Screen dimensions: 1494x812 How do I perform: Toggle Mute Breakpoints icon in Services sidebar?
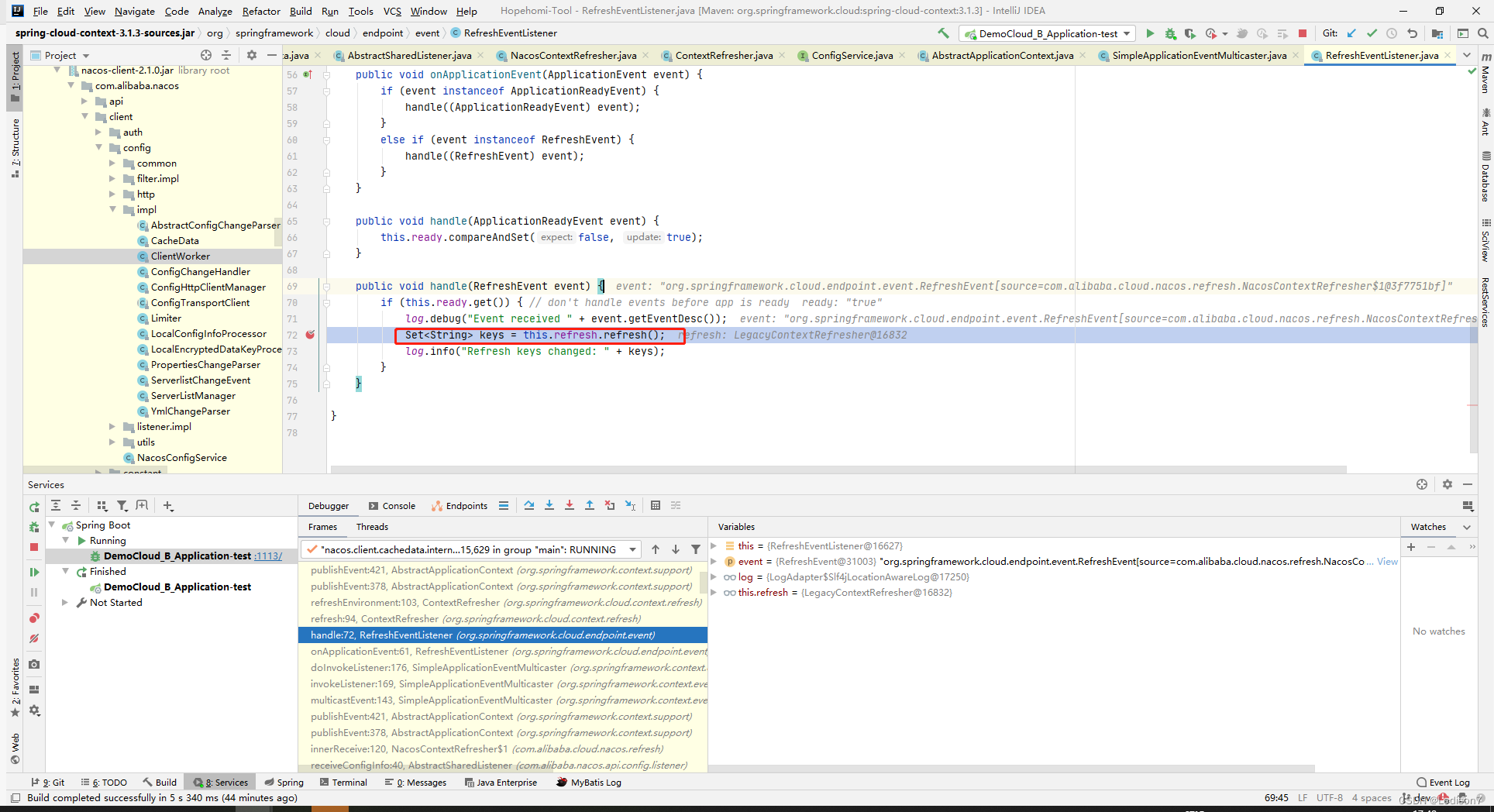pyautogui.click(x=34, y=638)
